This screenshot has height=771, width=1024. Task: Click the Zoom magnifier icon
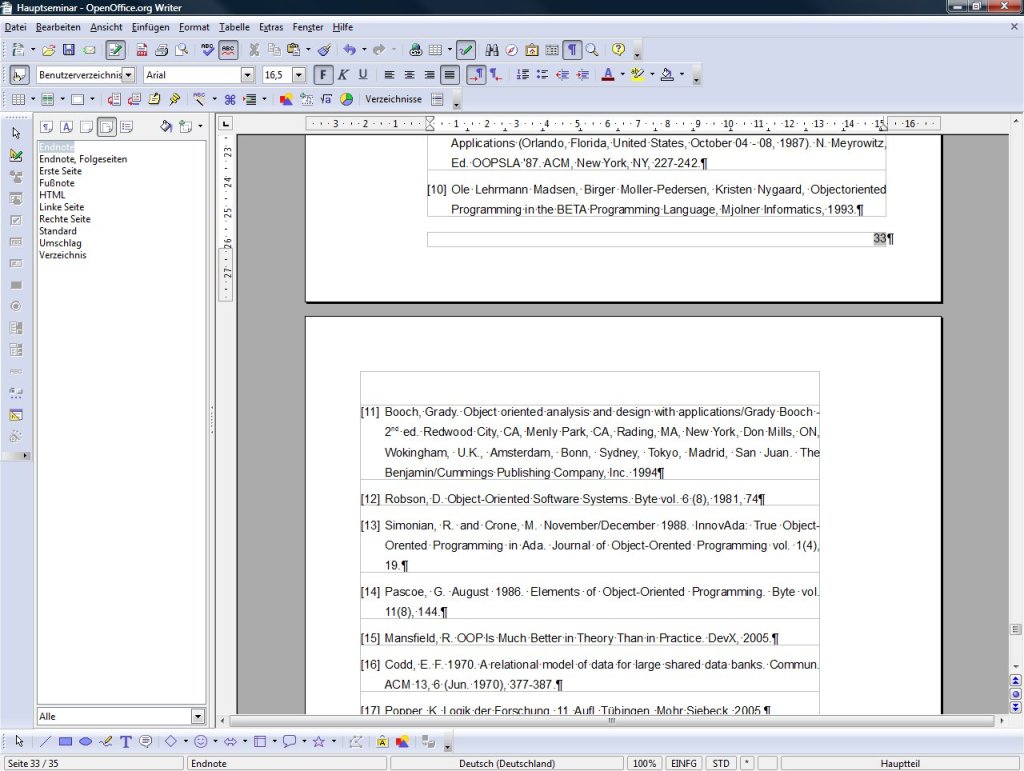592,50
